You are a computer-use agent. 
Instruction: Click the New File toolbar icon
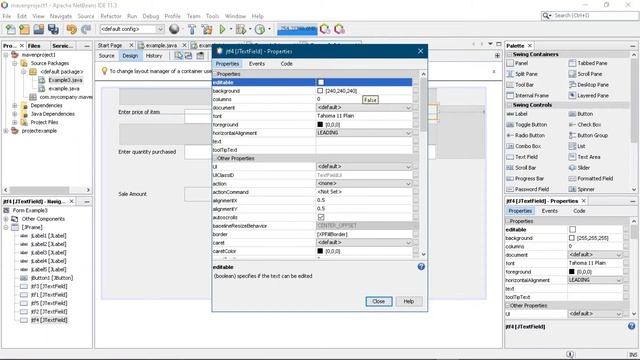click(x=11, y=29)
